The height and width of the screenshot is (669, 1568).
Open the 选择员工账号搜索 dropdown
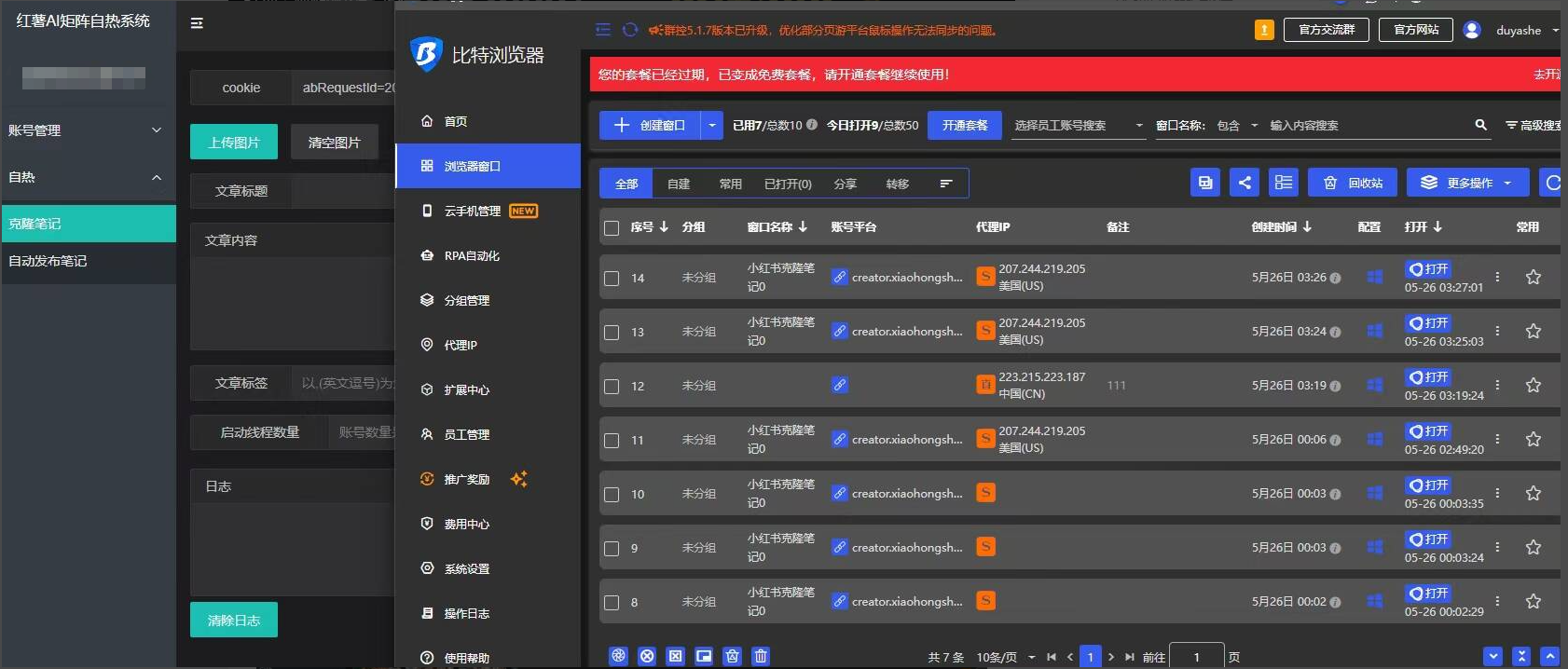[1079, 125]
